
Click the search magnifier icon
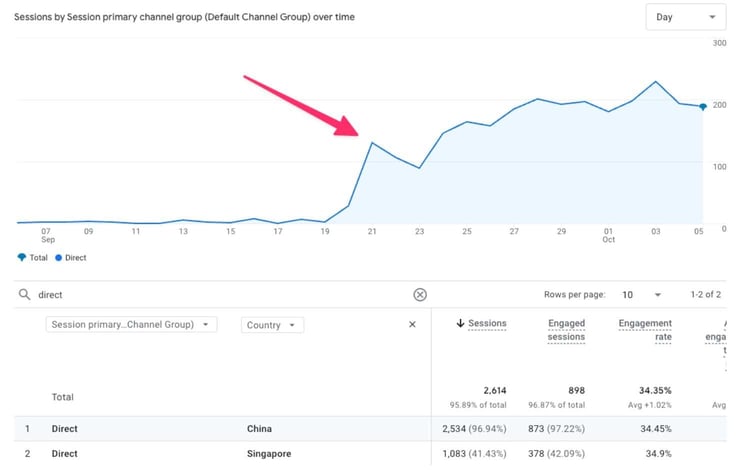(x=24, y=295)
